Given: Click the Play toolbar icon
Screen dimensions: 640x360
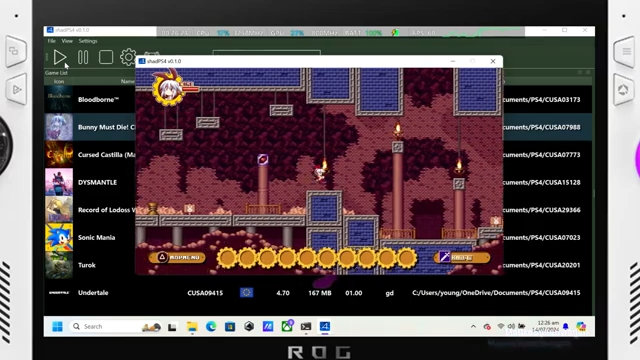Looking at the screenshot, I should [60, 57].
